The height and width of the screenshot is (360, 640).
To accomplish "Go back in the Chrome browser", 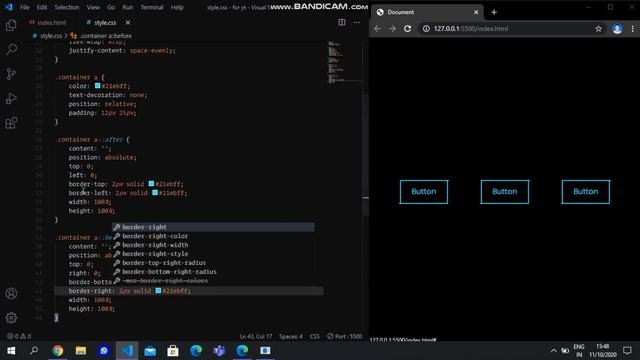I will point(377,29).
